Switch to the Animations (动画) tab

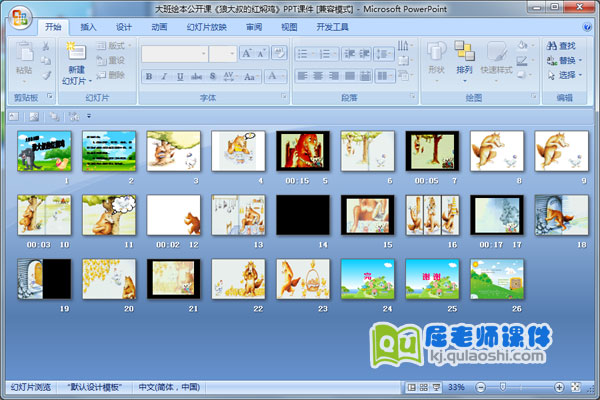click(158, 27)
